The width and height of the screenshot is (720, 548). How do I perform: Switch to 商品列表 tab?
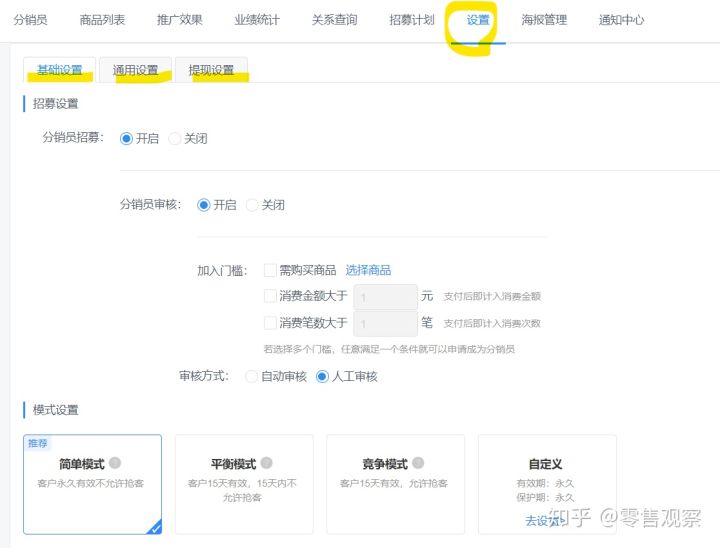click(x=102, y=20)
